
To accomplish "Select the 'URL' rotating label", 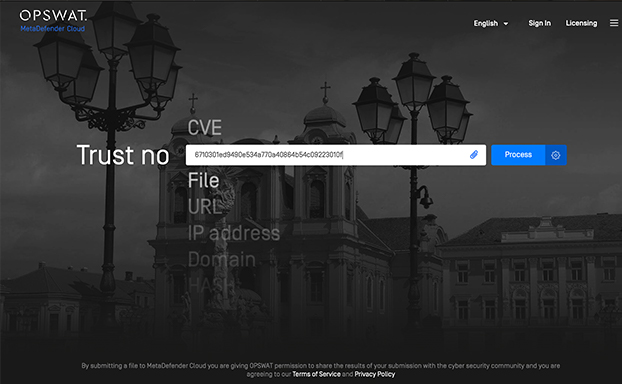I will [205, 207].
